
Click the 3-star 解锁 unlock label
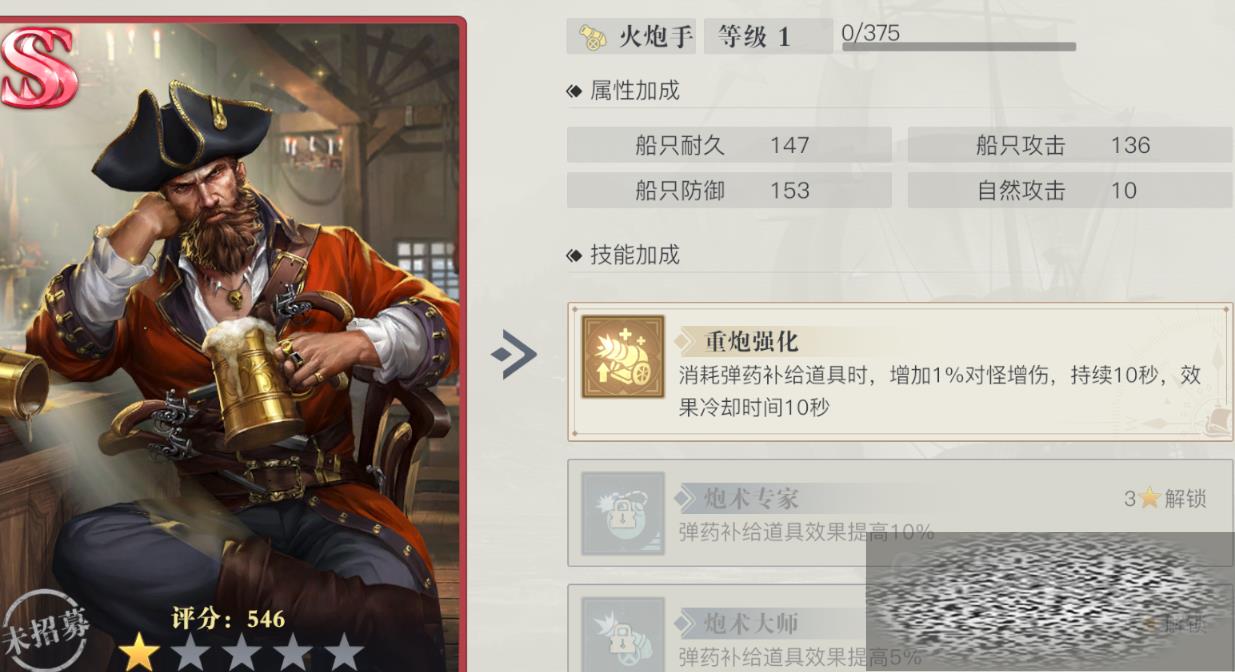1165,498
